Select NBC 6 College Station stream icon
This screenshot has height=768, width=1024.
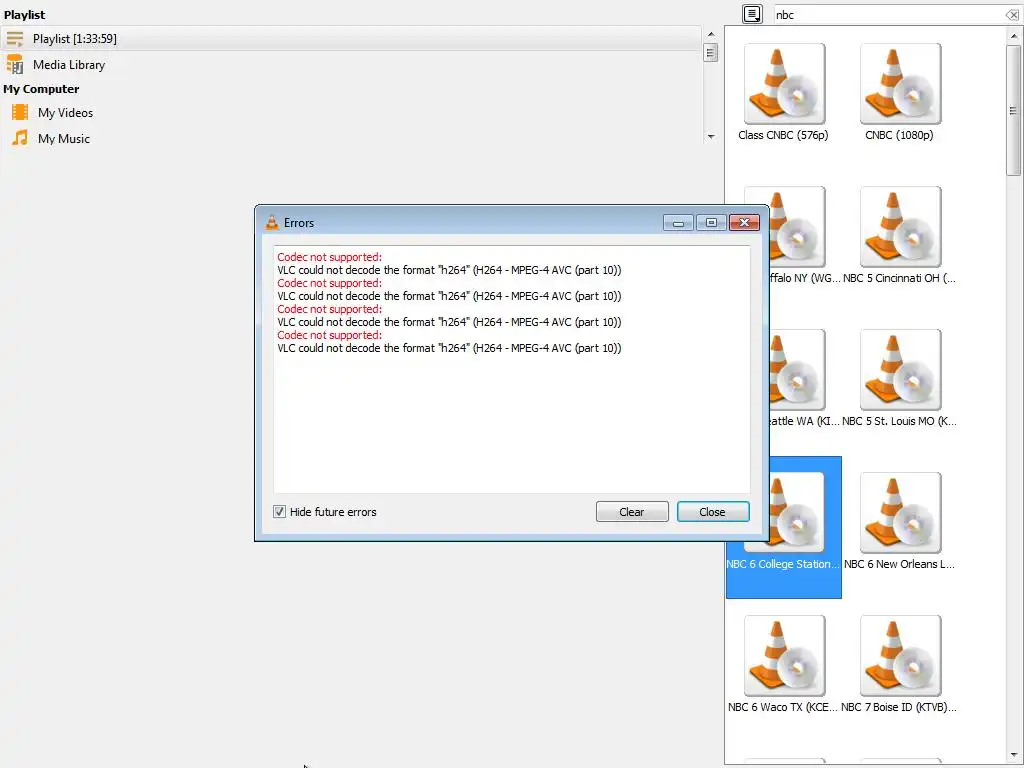coord(797,513)
